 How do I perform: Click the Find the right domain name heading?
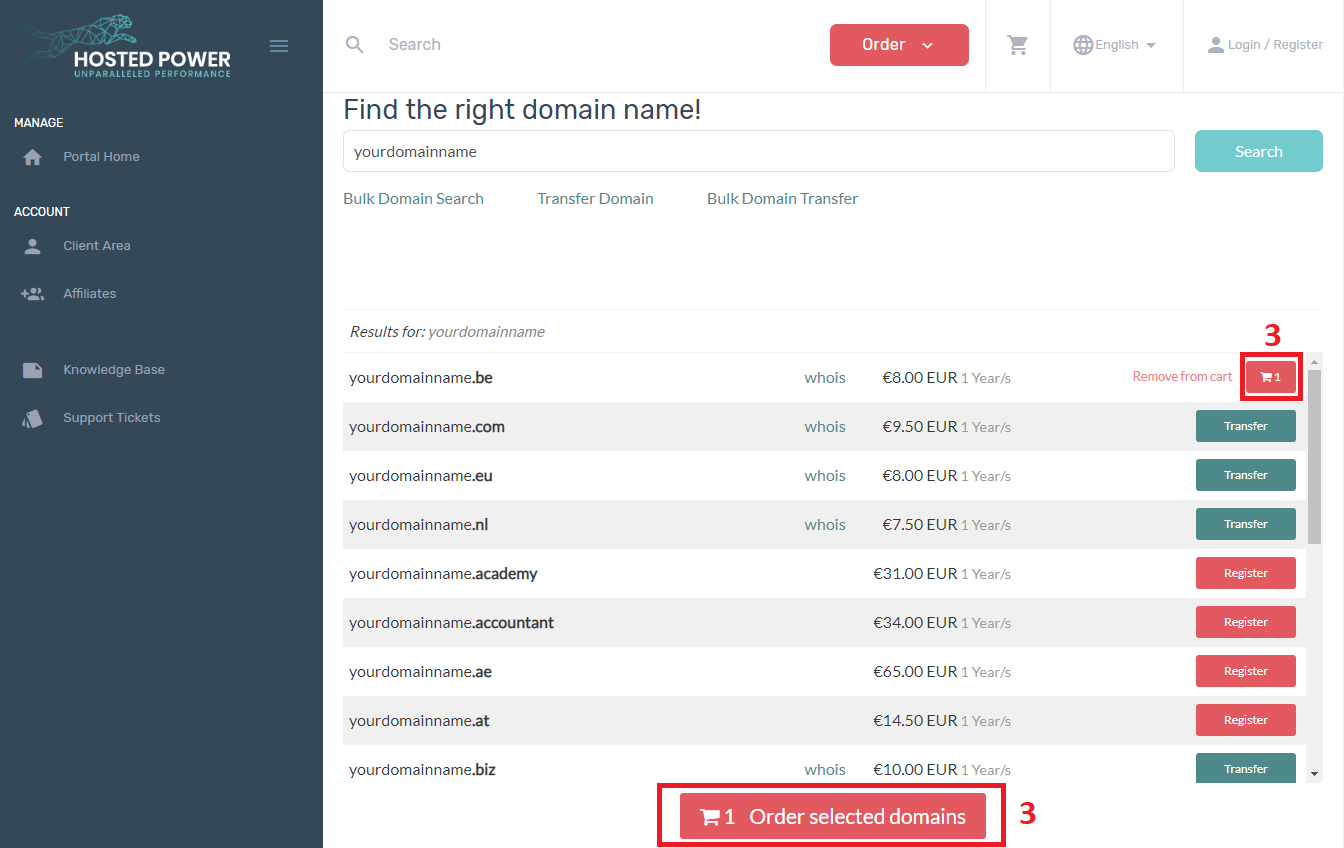click(x=522, y=110)
